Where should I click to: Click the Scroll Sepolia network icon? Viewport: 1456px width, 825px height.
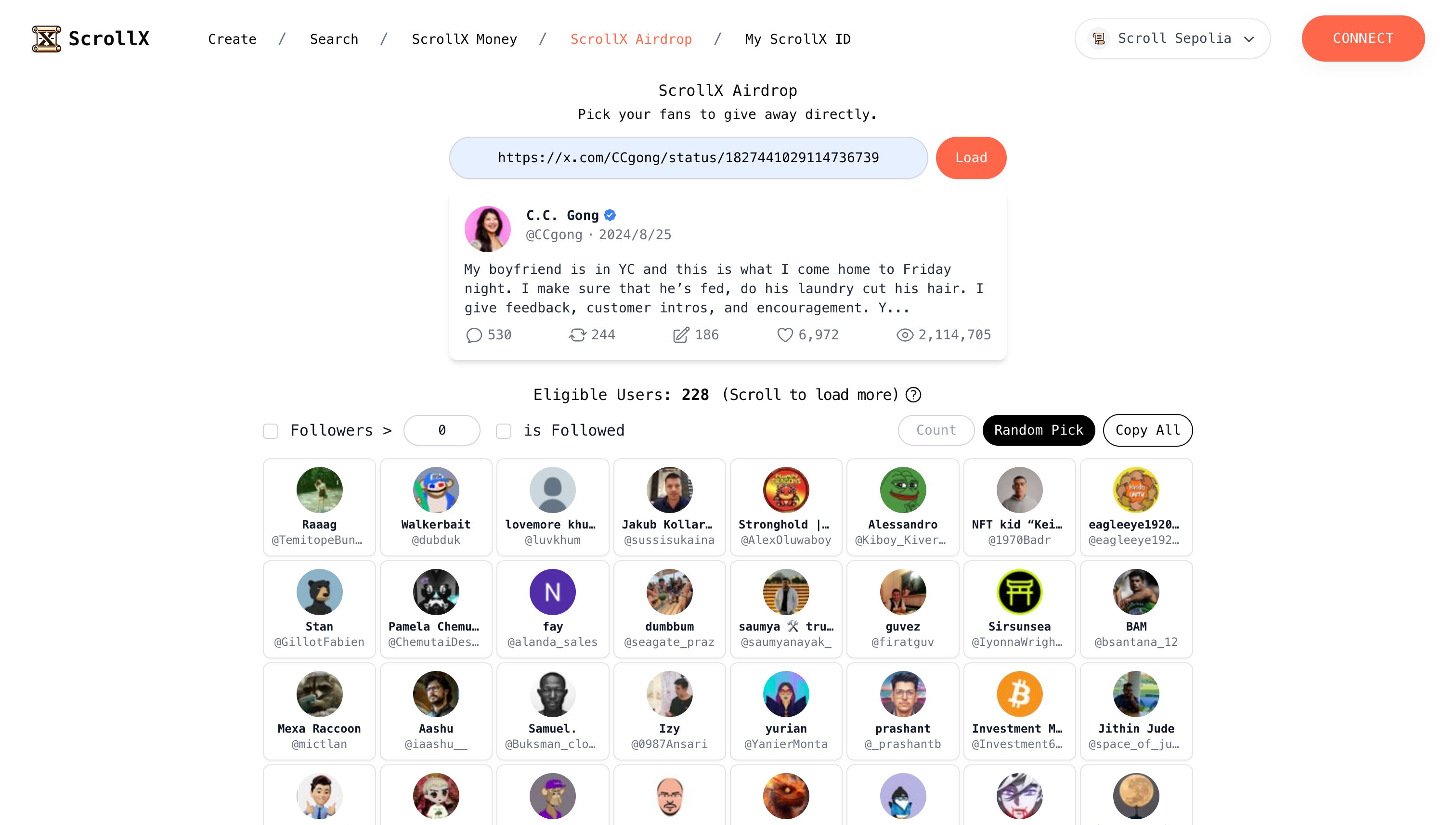pyautogui.click(x=1100, y=38)
